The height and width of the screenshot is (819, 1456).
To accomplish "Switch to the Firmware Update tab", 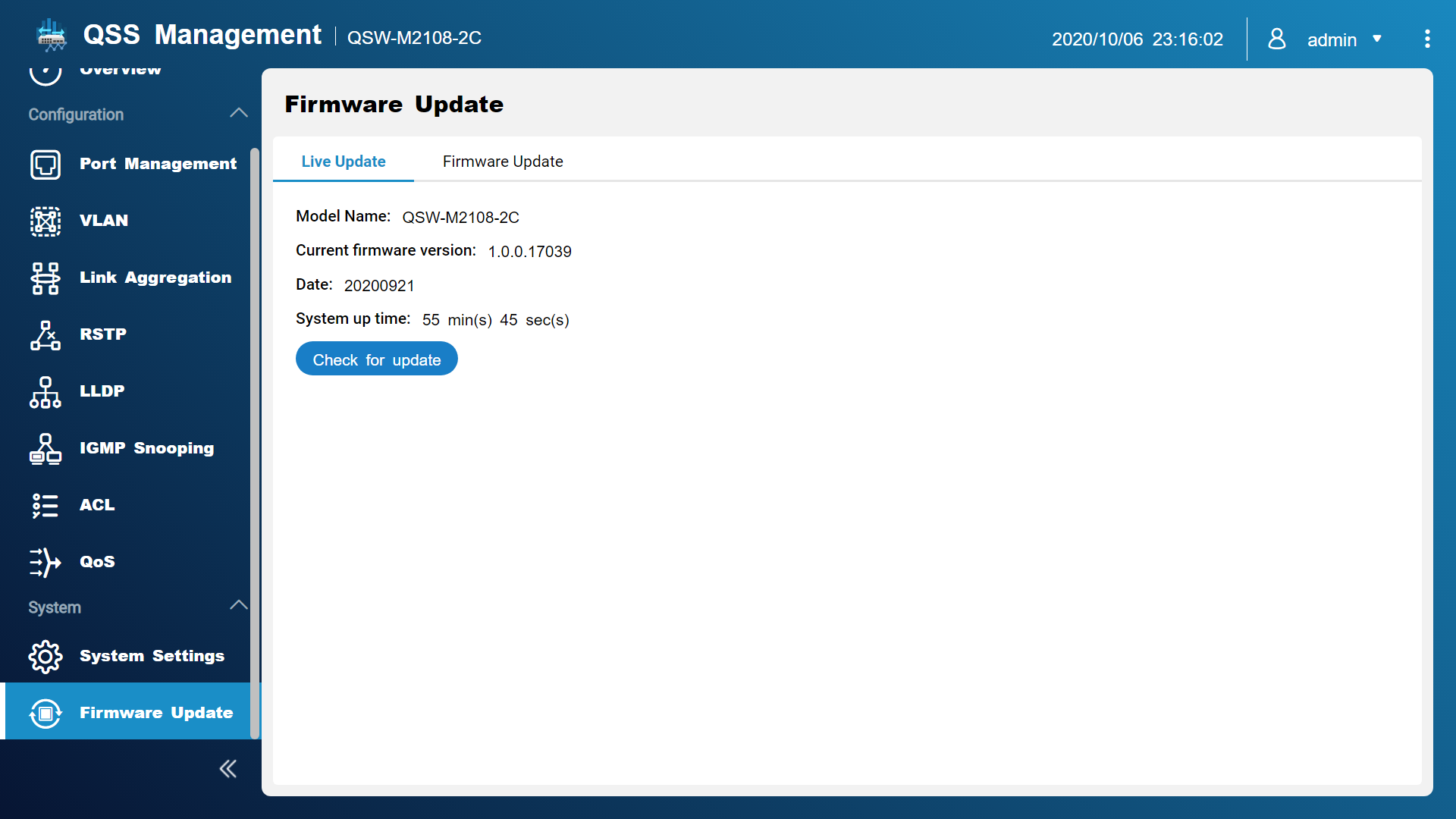I will 503,161.
